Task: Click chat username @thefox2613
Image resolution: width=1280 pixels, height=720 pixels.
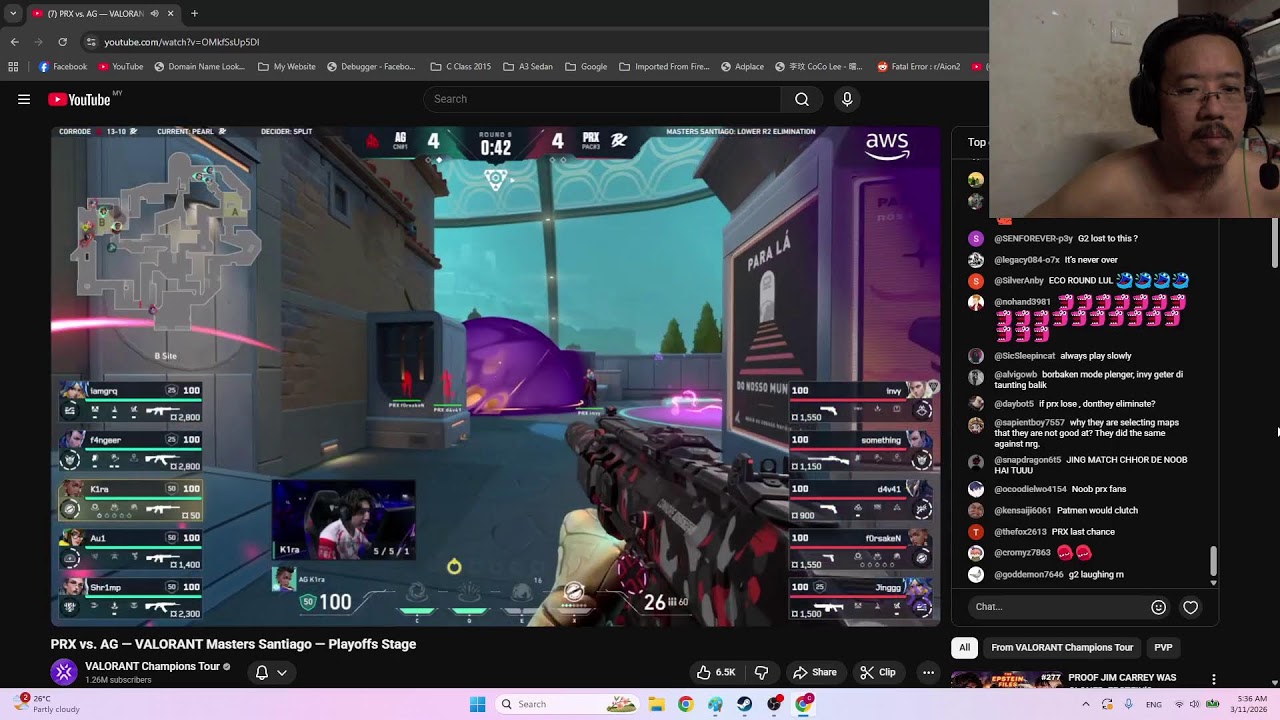Action: pyautogui.click(x=1020, y=532)
